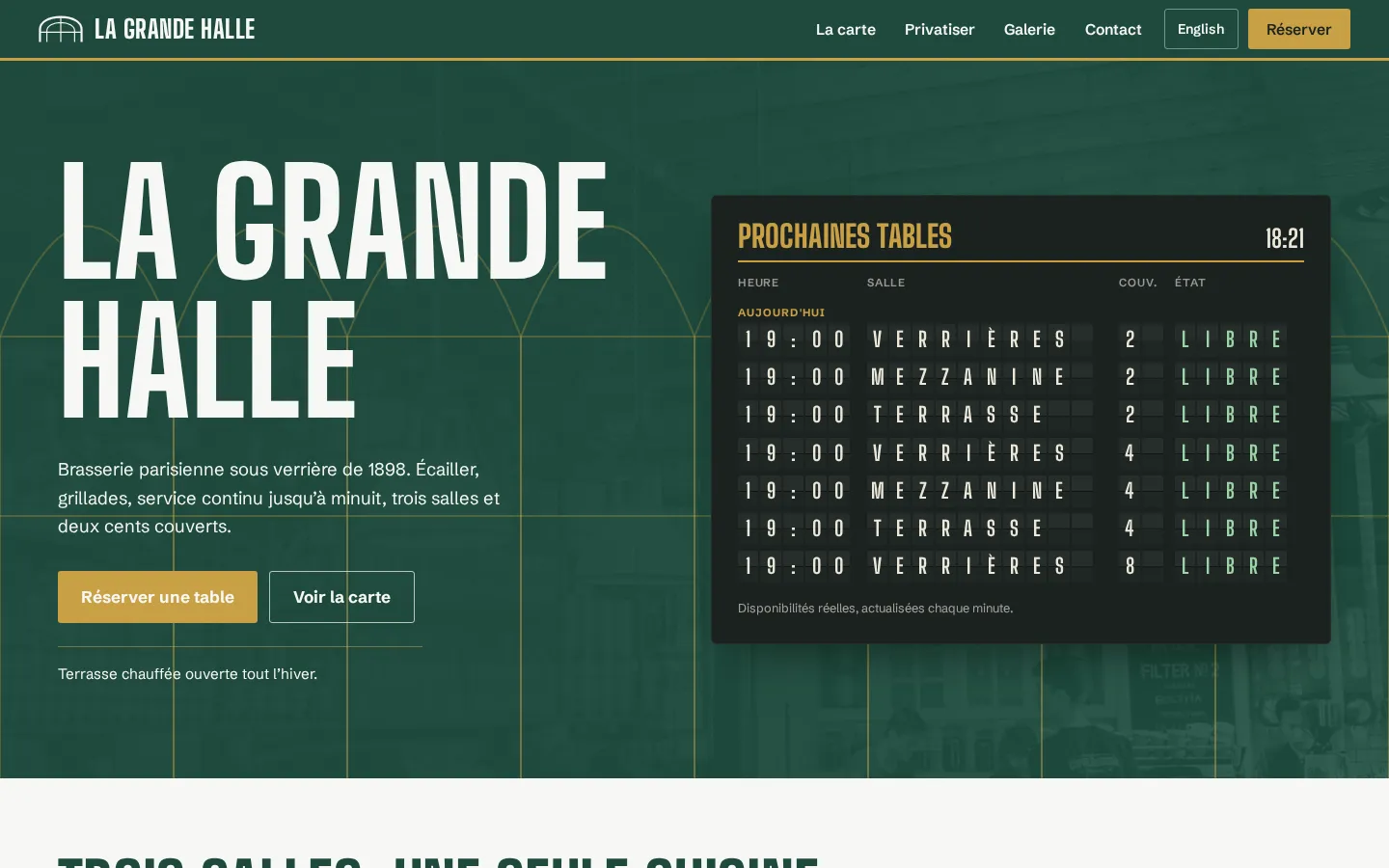Switch the site language to English

[x=1201, y=29]
